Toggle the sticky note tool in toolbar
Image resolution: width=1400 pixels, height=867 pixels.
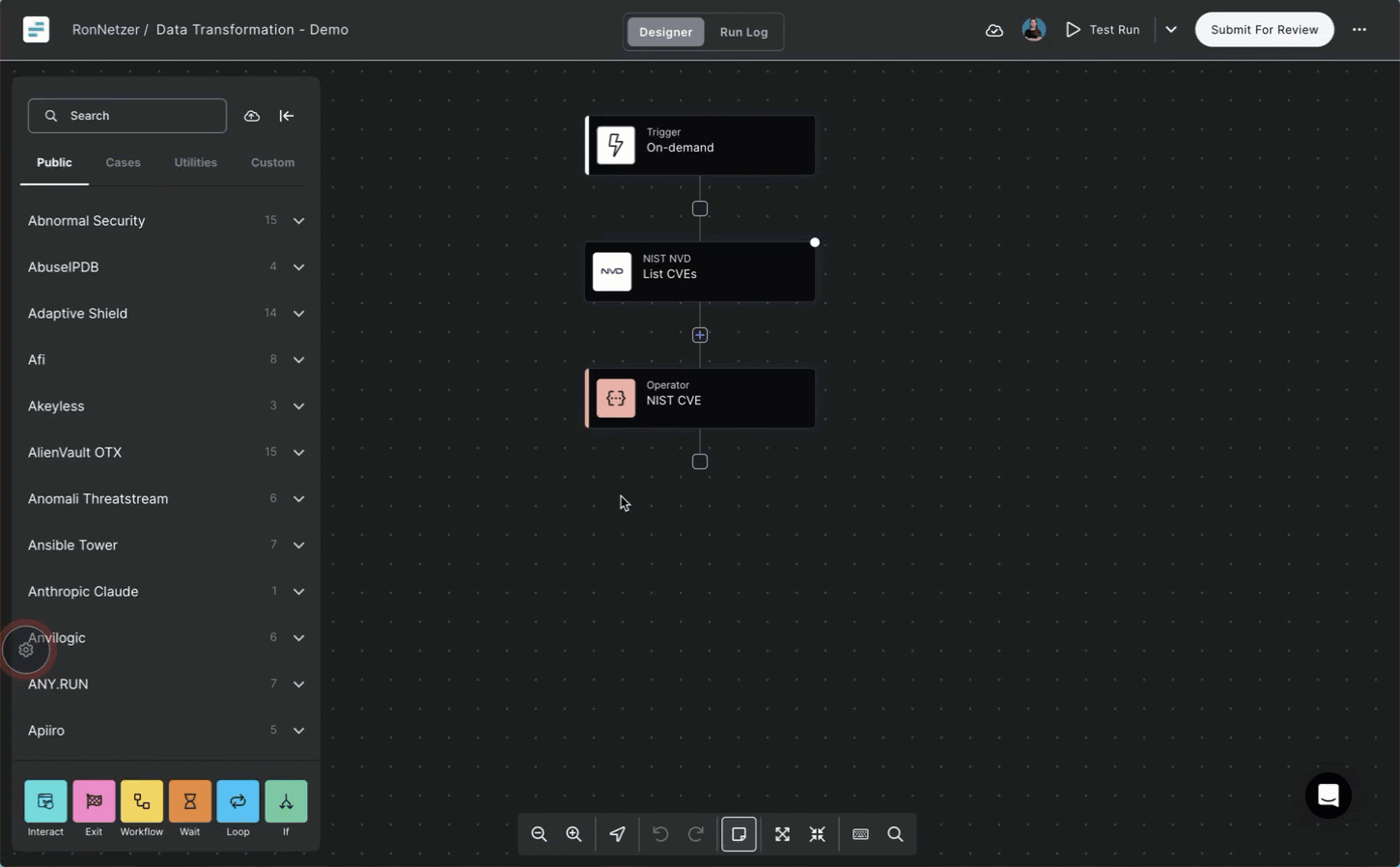pyautogui.click(x=739, y=834)
